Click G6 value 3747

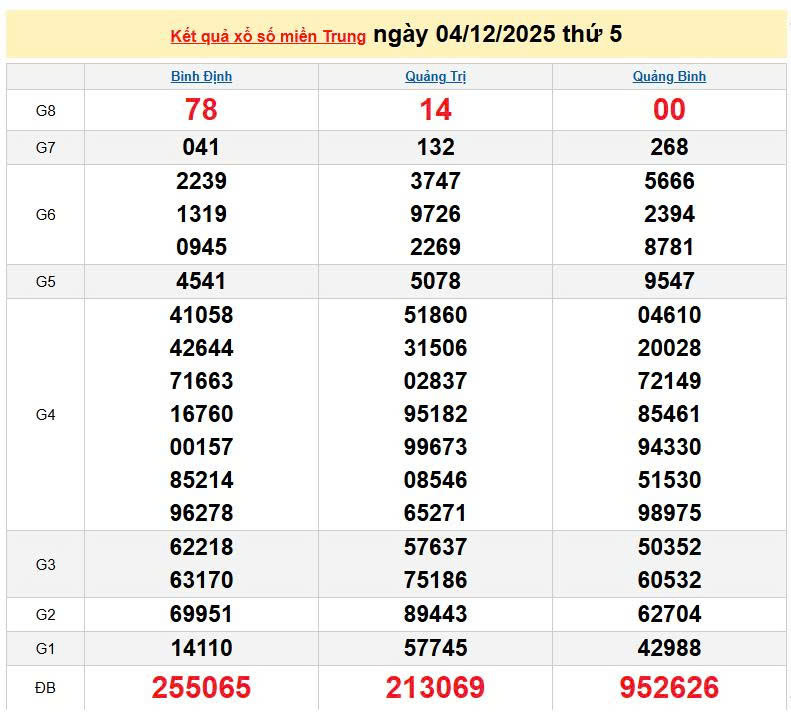coord(435,181)
